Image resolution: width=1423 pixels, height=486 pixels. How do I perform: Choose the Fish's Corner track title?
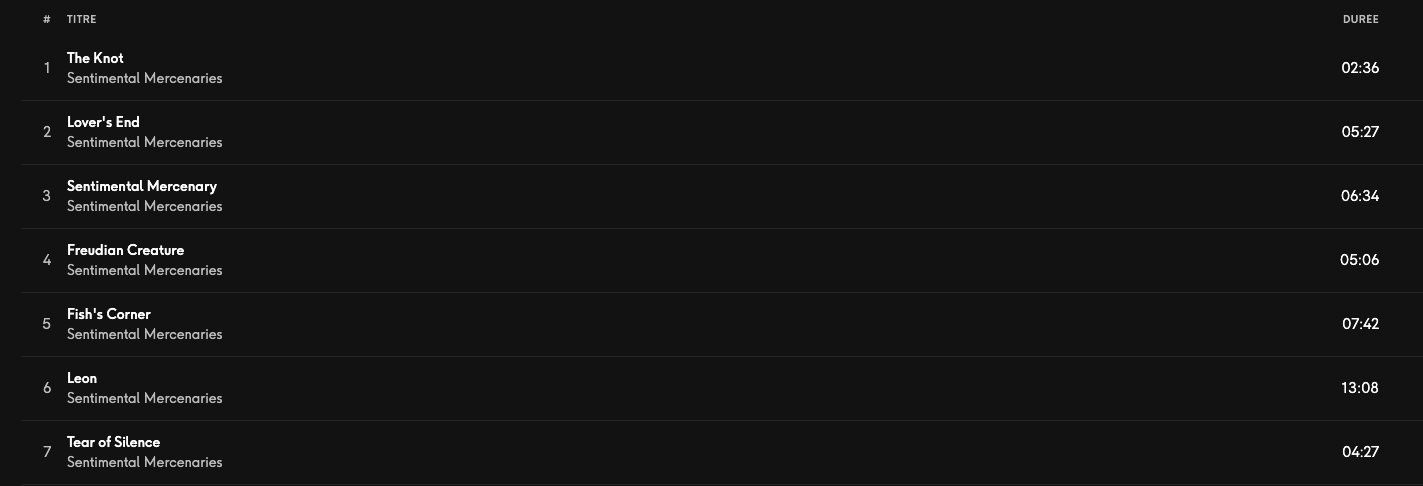pyautogui.click(x=109, y=314)
